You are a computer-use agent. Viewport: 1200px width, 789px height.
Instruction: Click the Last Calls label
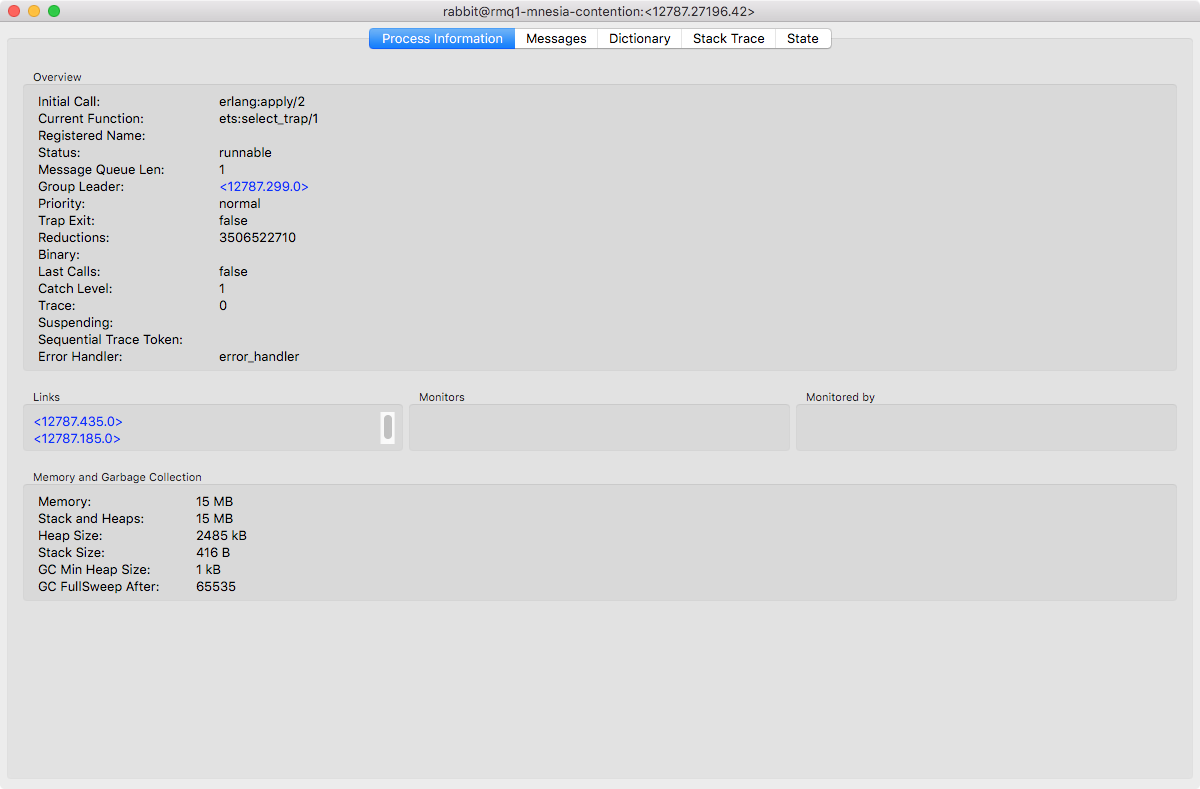click(x=69, y=272)
